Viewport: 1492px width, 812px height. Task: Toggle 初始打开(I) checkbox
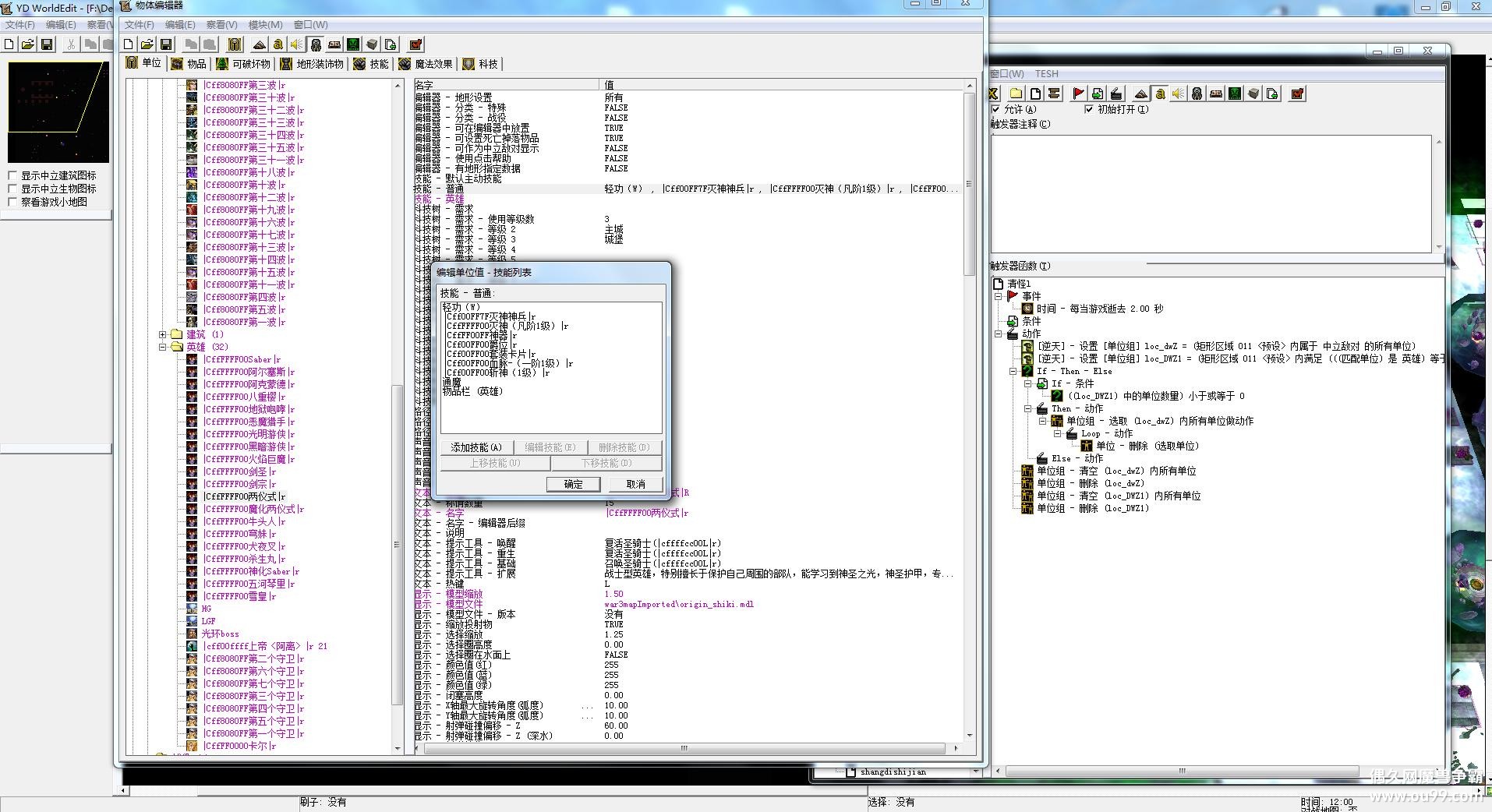tap(1089, 109)
